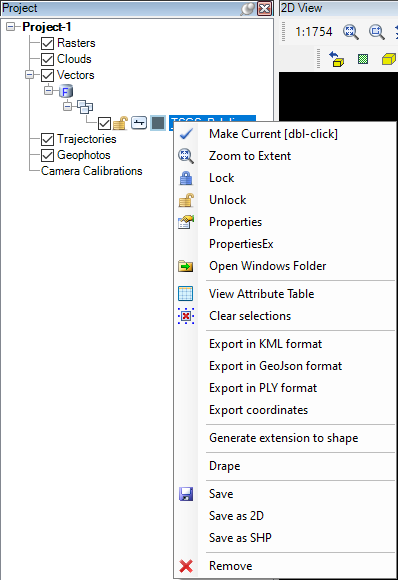398x580 pixels.
Task: Disable the Trajectories checkbox
Action: click(47, 139)
